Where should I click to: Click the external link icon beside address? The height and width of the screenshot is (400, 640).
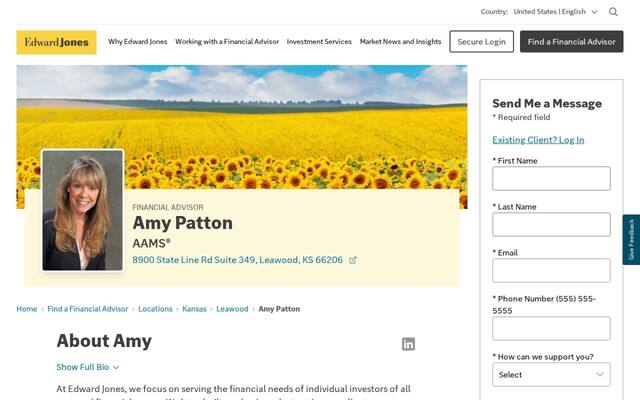(353, 260)
